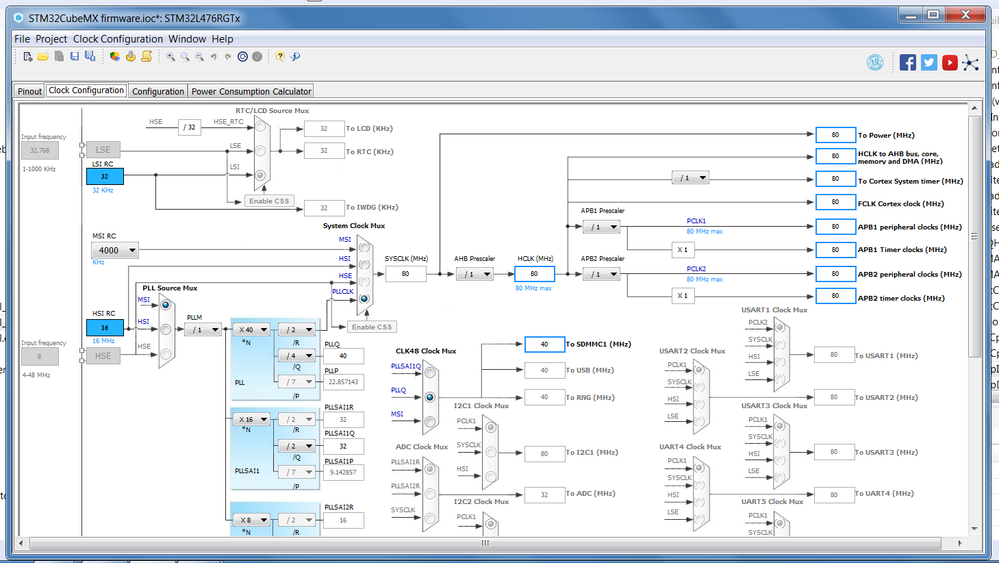Open the Clock Configuration menu

coord(118,39)
